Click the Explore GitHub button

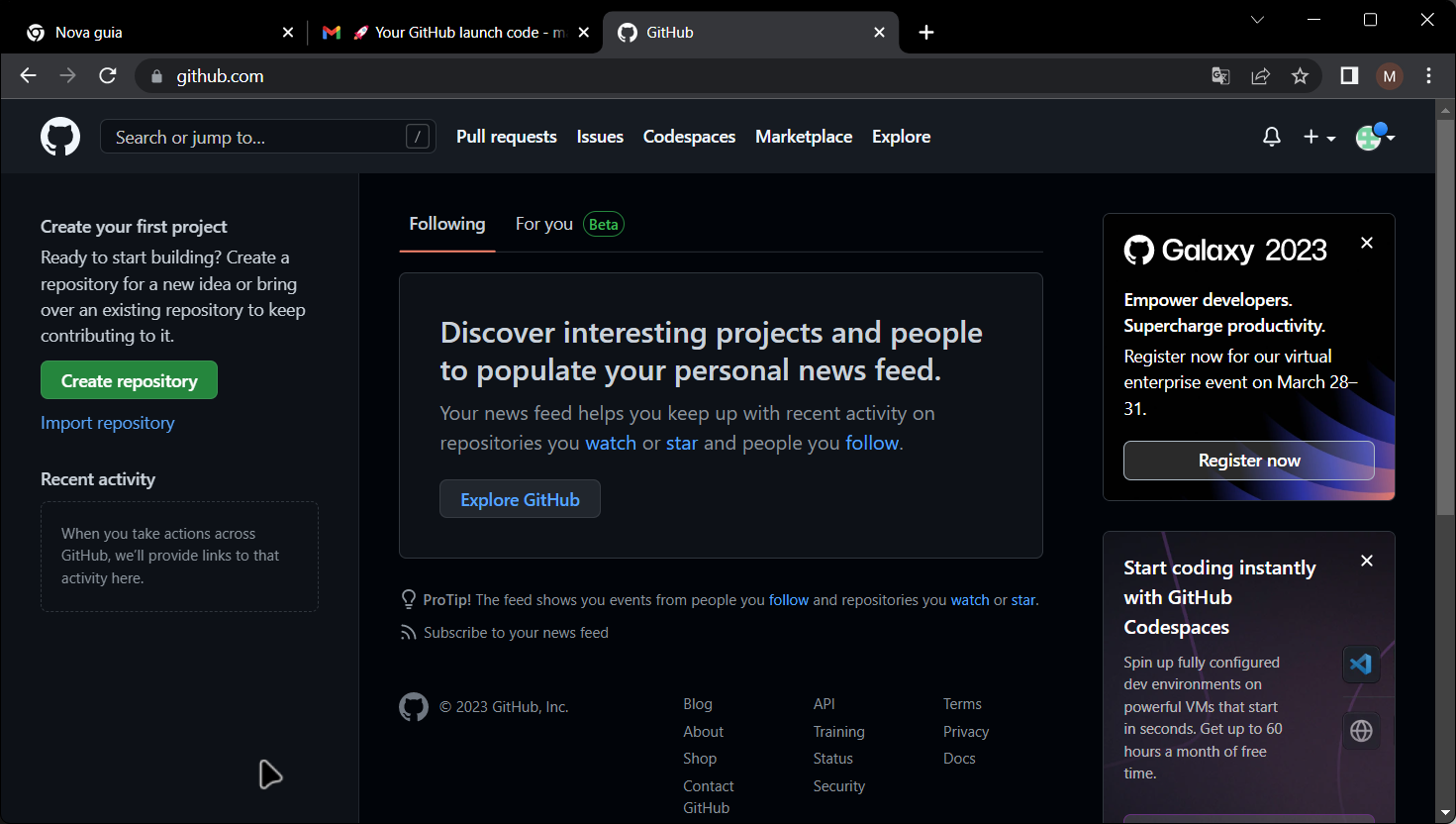[520, 499]
